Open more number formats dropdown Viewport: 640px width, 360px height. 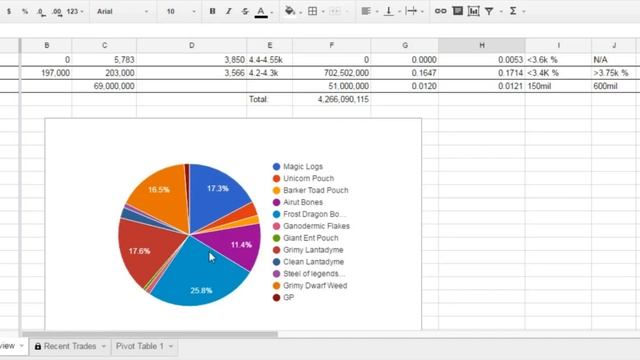(75, 11)
